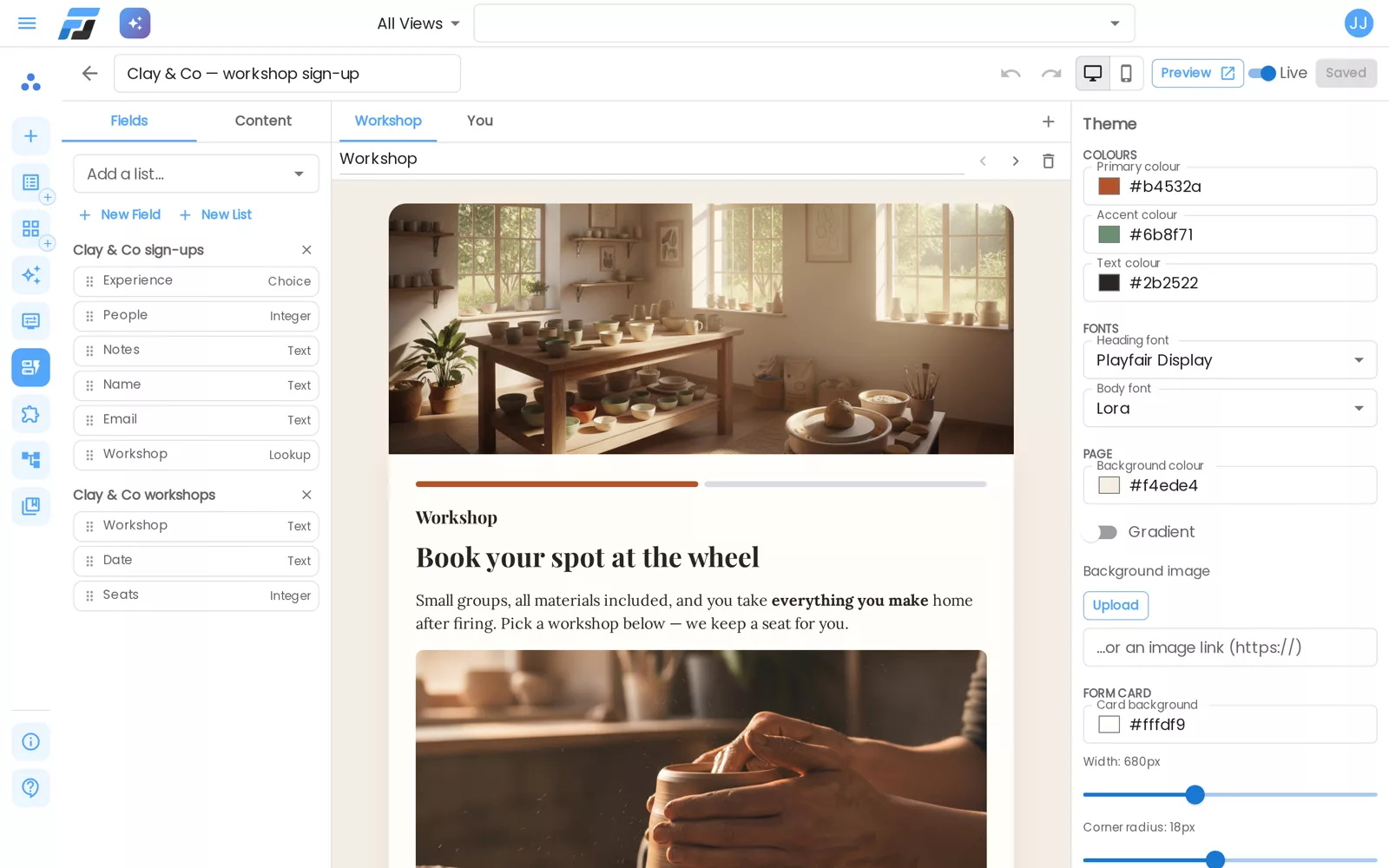Open the Heading font dropdown
The width and height of the screenshot is (1389, 868).
pos(1229,360)
